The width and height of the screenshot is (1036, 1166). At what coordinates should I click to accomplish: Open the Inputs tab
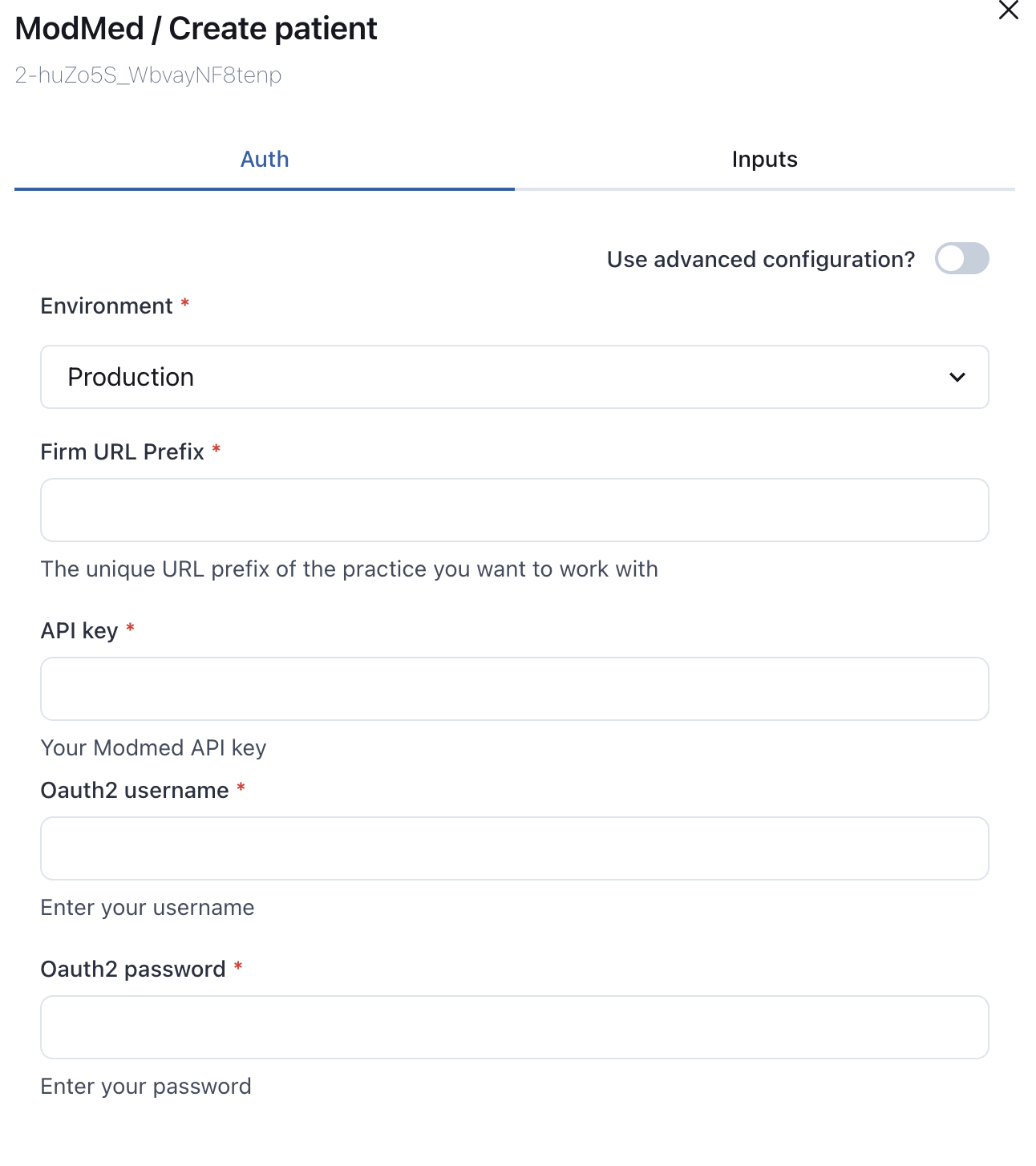tap(765, 159)
